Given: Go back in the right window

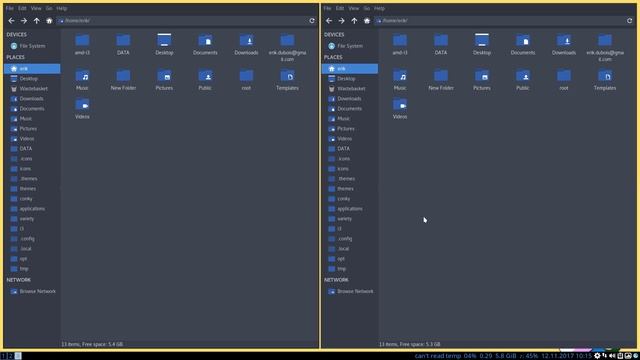Looking at the screenshot, I should point(329,20).
